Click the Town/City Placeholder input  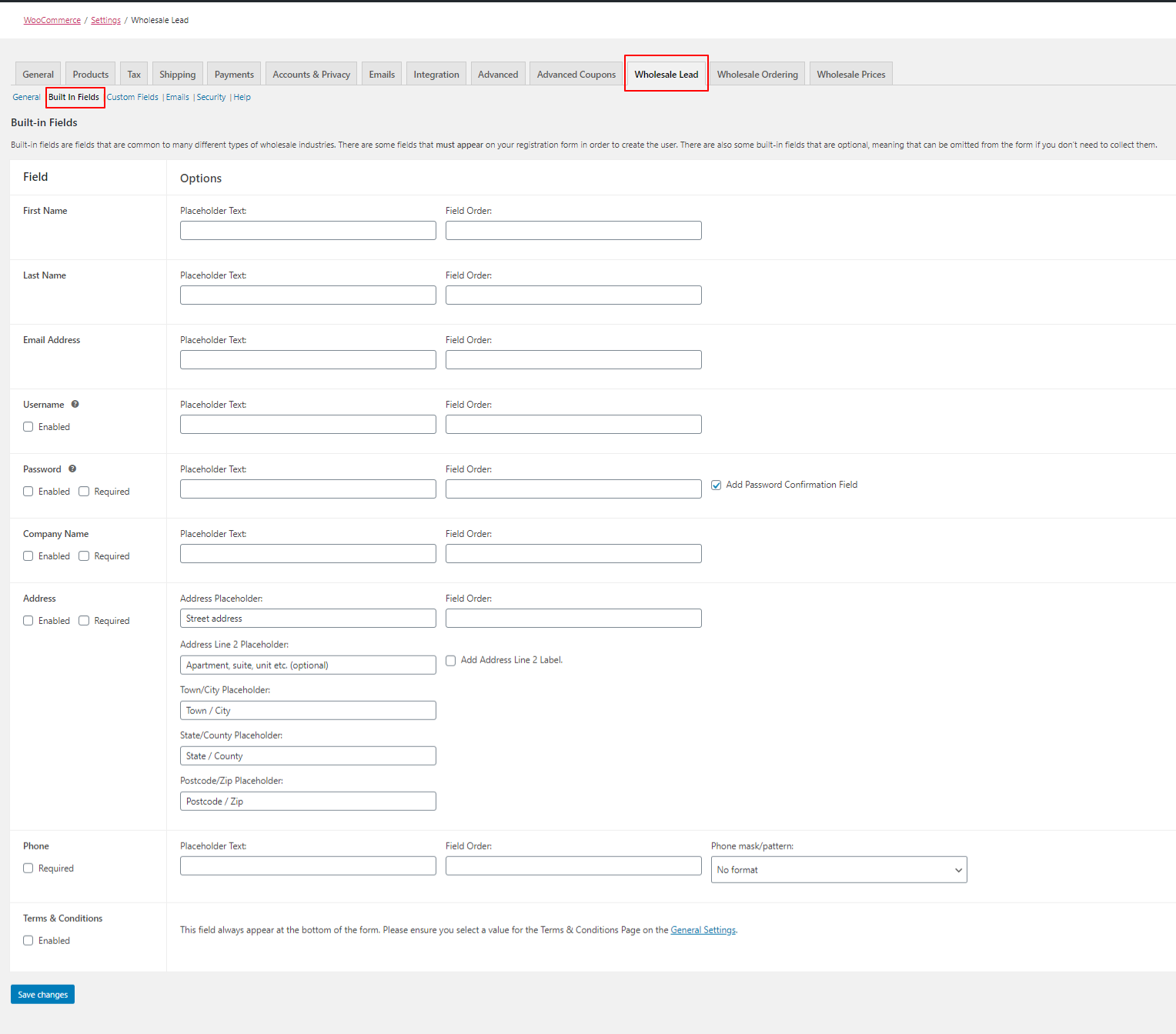click(x=308, y=711)
